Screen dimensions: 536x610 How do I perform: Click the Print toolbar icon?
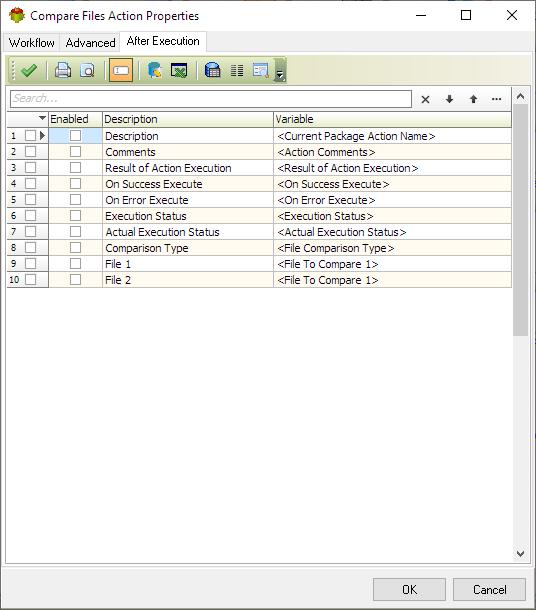click(x=63, y=70)
